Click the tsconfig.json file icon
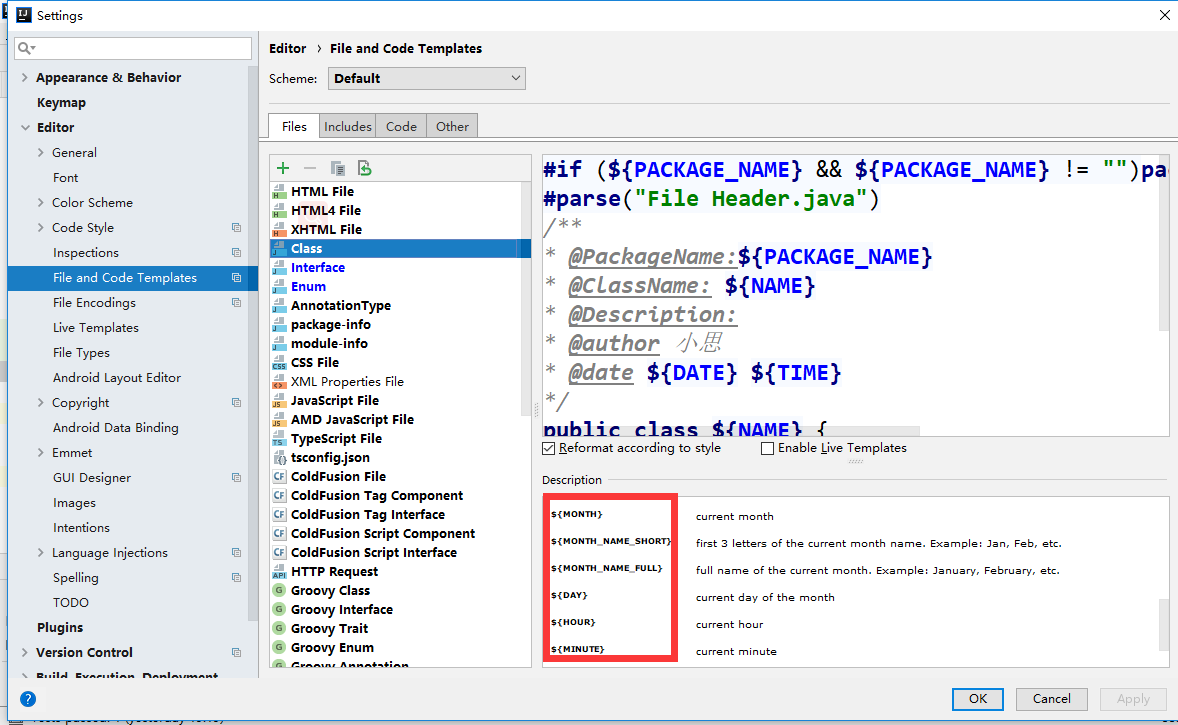 pyautogui.click(x=279, y=458)
